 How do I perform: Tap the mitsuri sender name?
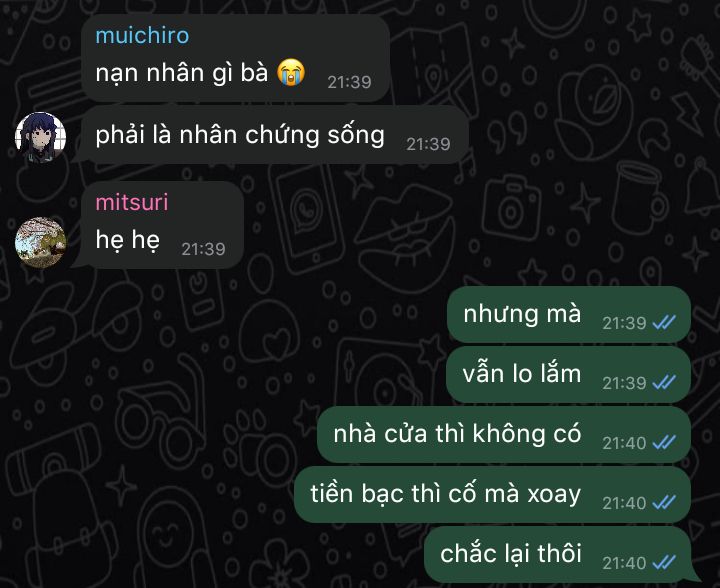click(x=132, y=202)
